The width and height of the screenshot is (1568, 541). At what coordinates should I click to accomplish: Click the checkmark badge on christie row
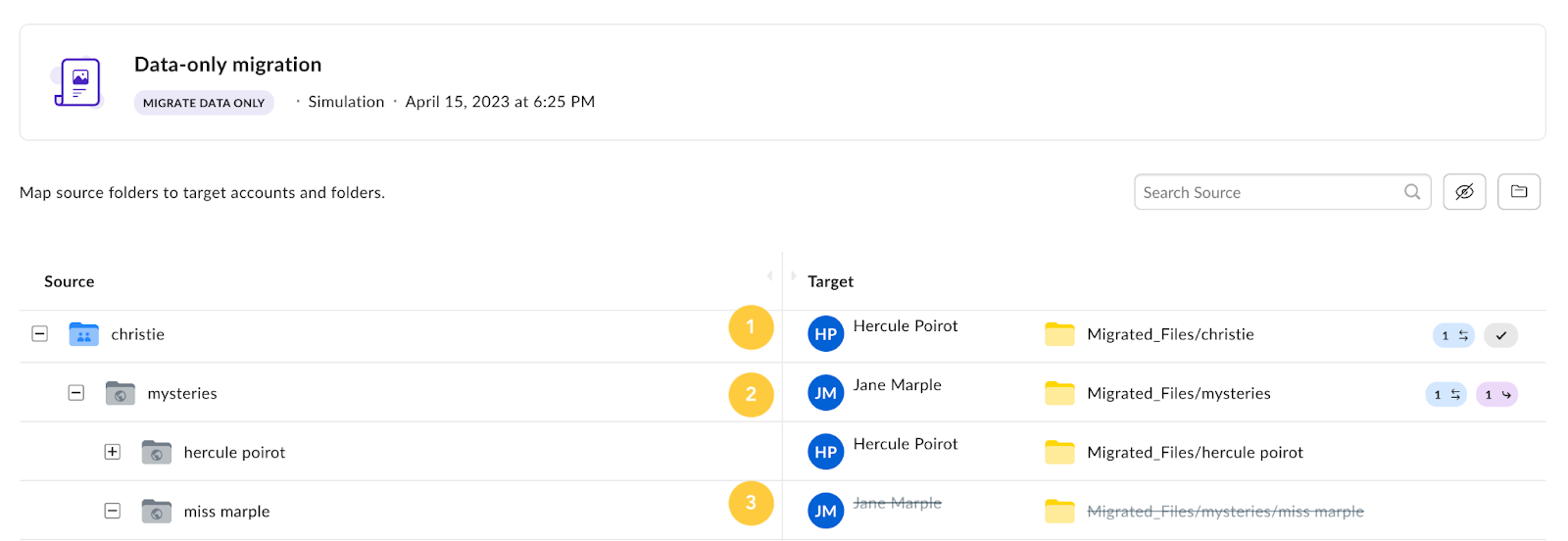1500,335
